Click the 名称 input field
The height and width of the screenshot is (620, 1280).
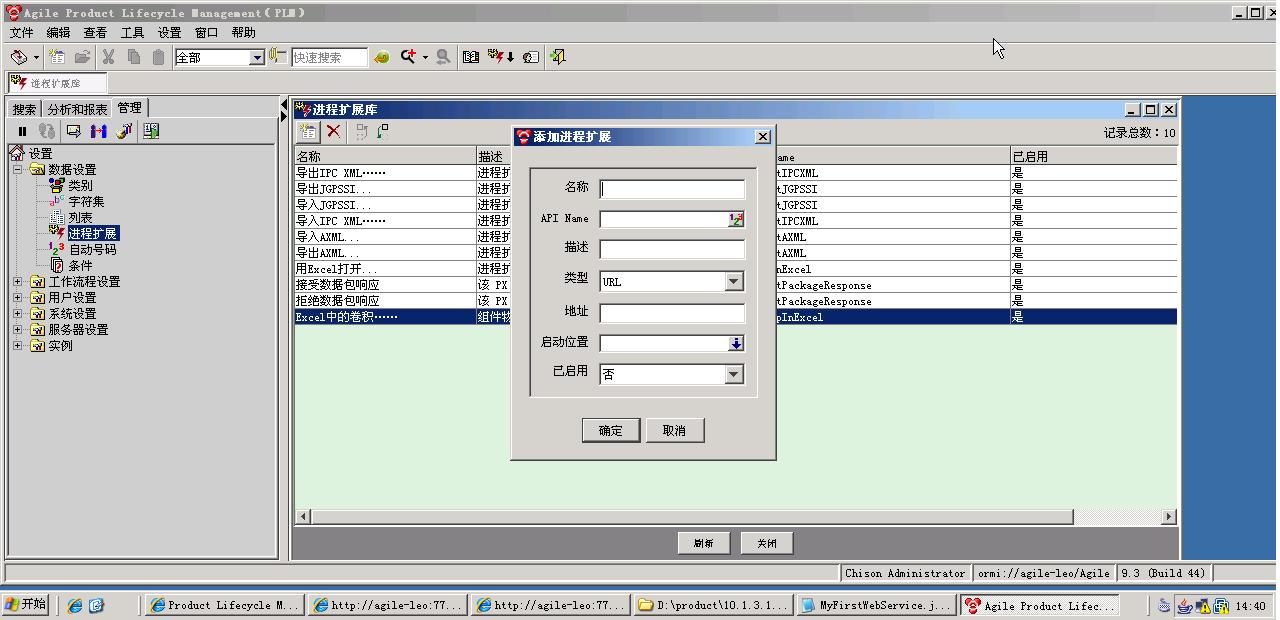pos(672,189)
